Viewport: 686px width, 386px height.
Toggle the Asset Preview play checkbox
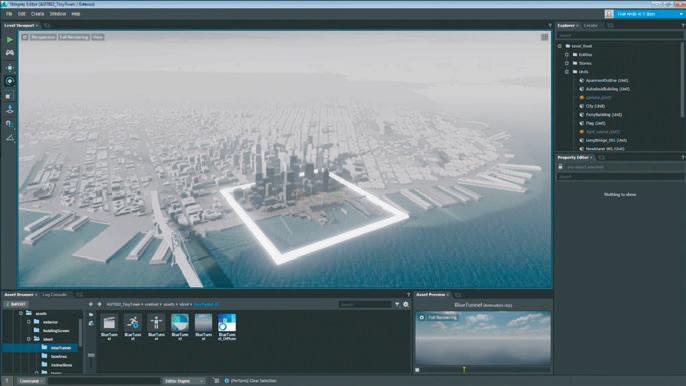pyautogui.click(x=417, y=370)
